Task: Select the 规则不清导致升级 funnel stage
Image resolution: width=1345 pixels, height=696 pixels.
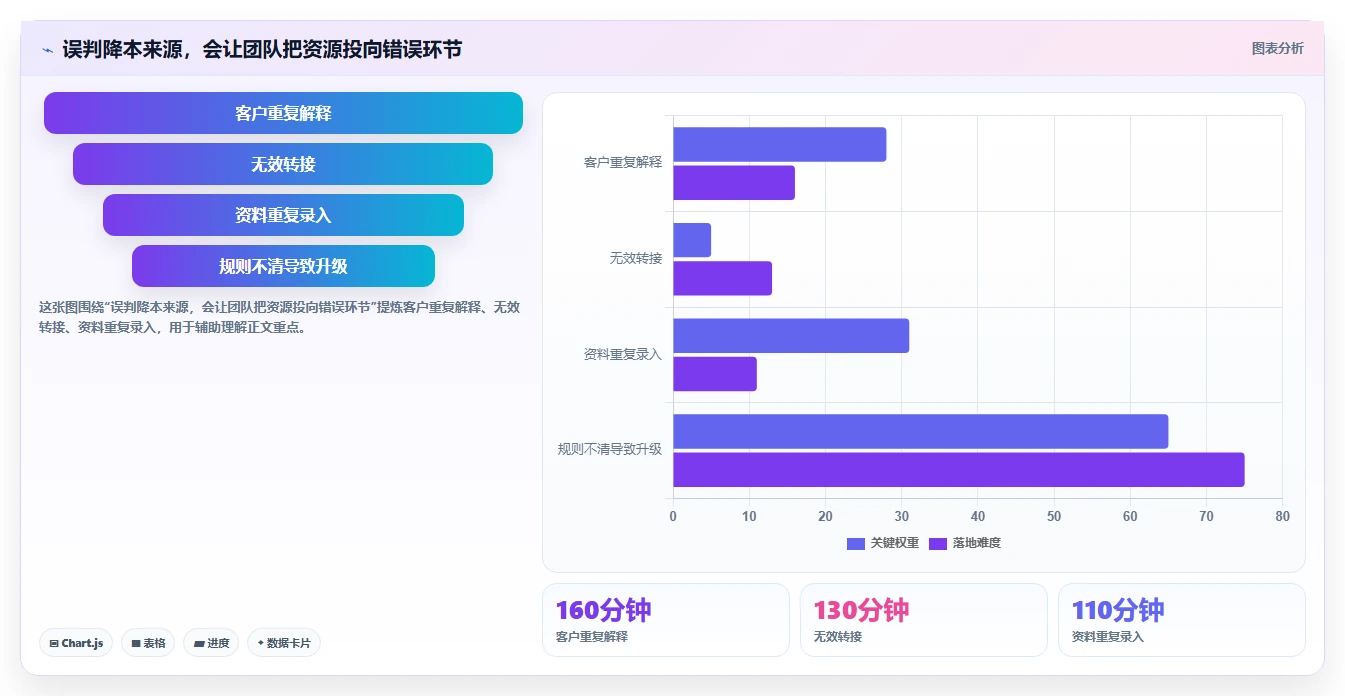Action: pos(283,266)
